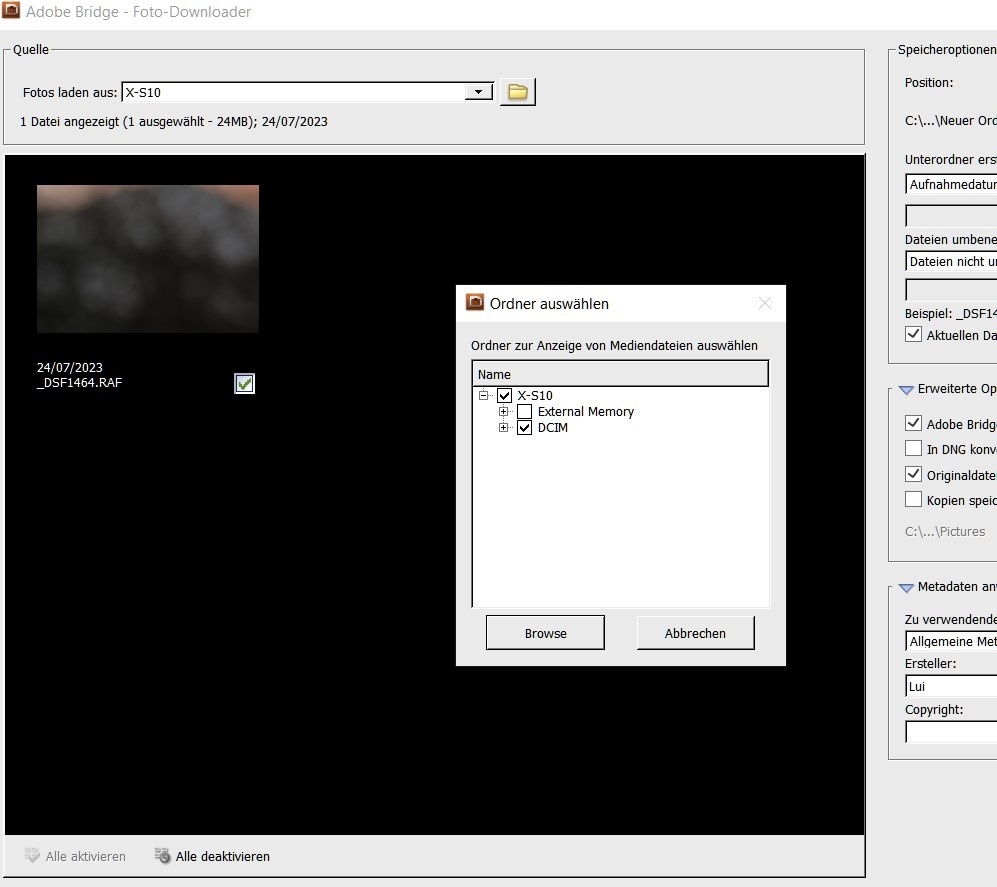Click the folder browse icon beside source dropdown

pos(517,92)
